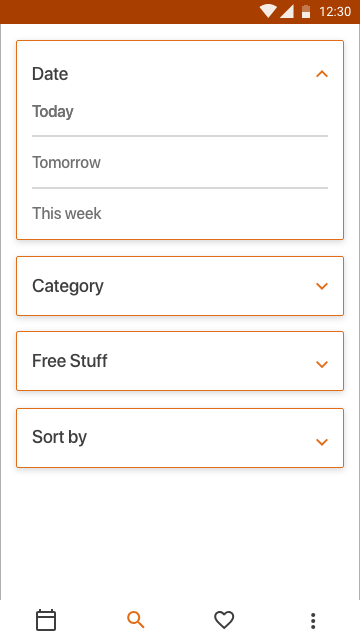Tap the cellular signal icon
360x640 pixels.
tap(287, 11)
